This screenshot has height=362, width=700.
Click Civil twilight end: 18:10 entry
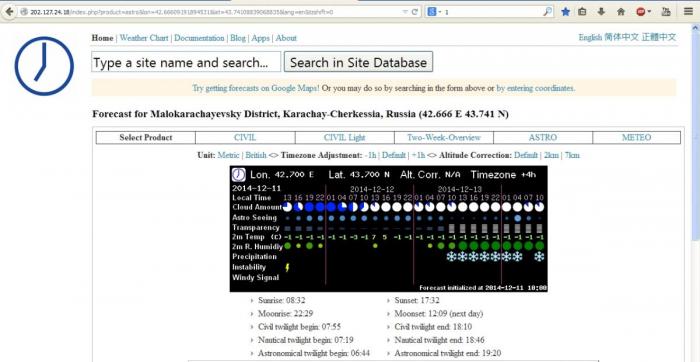pos(433,327)
